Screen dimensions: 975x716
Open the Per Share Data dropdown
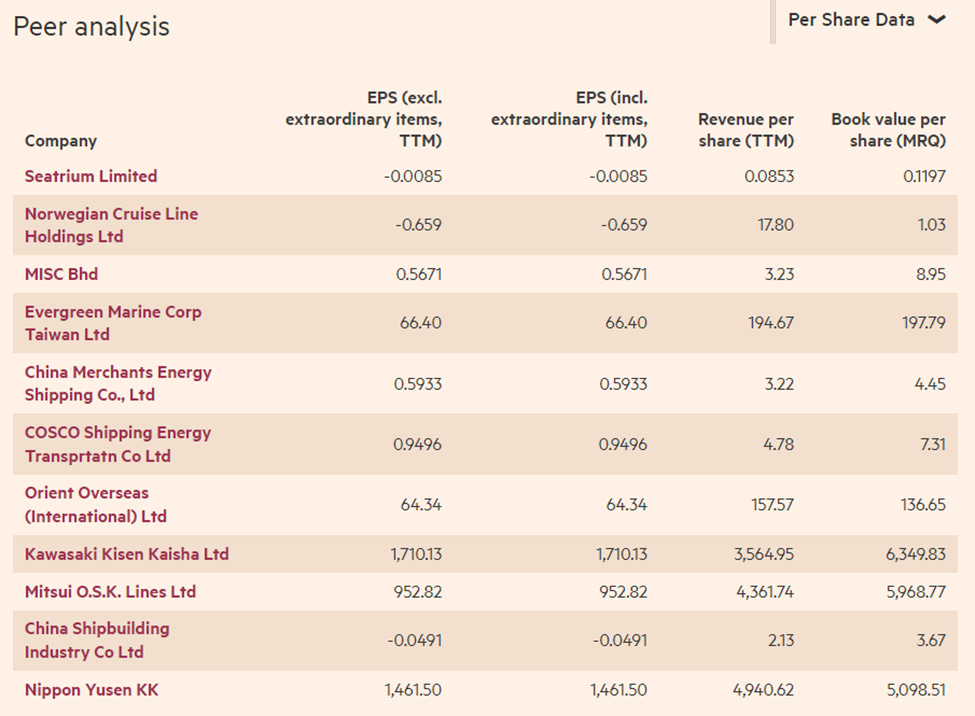[x=867, y=20]
